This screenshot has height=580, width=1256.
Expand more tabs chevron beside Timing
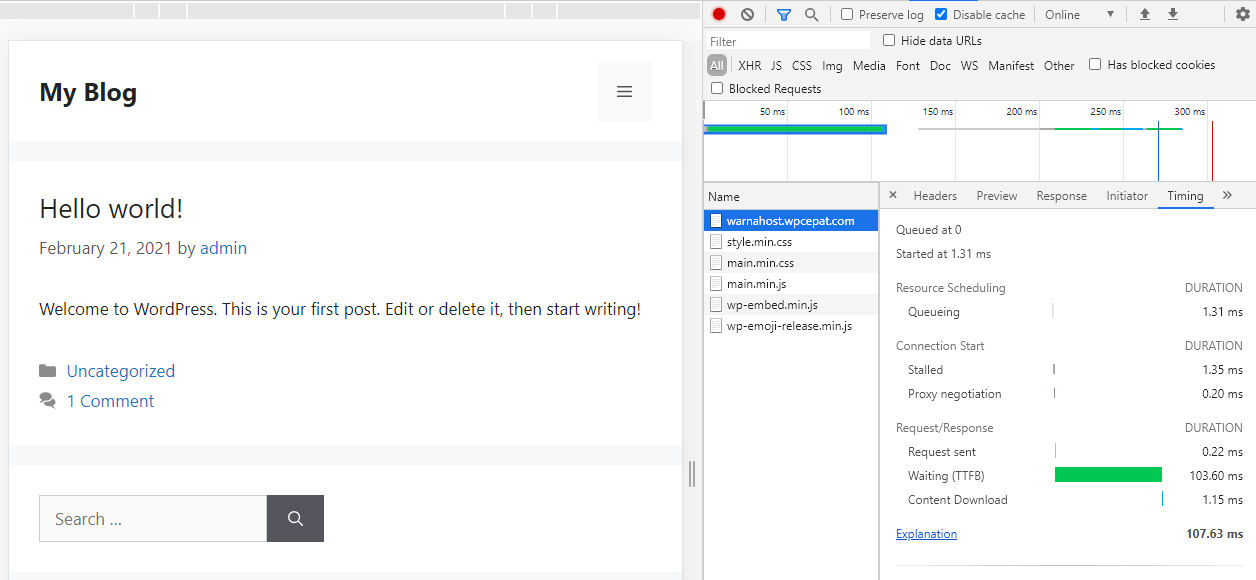[x=1228, y=195]
